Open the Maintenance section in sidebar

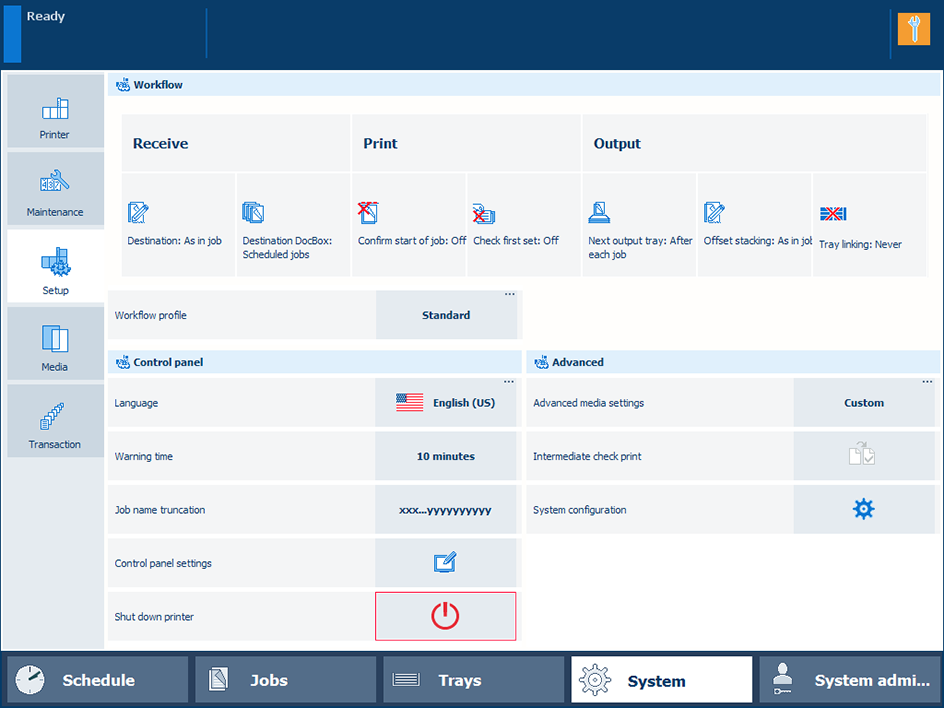click(55, 189)
